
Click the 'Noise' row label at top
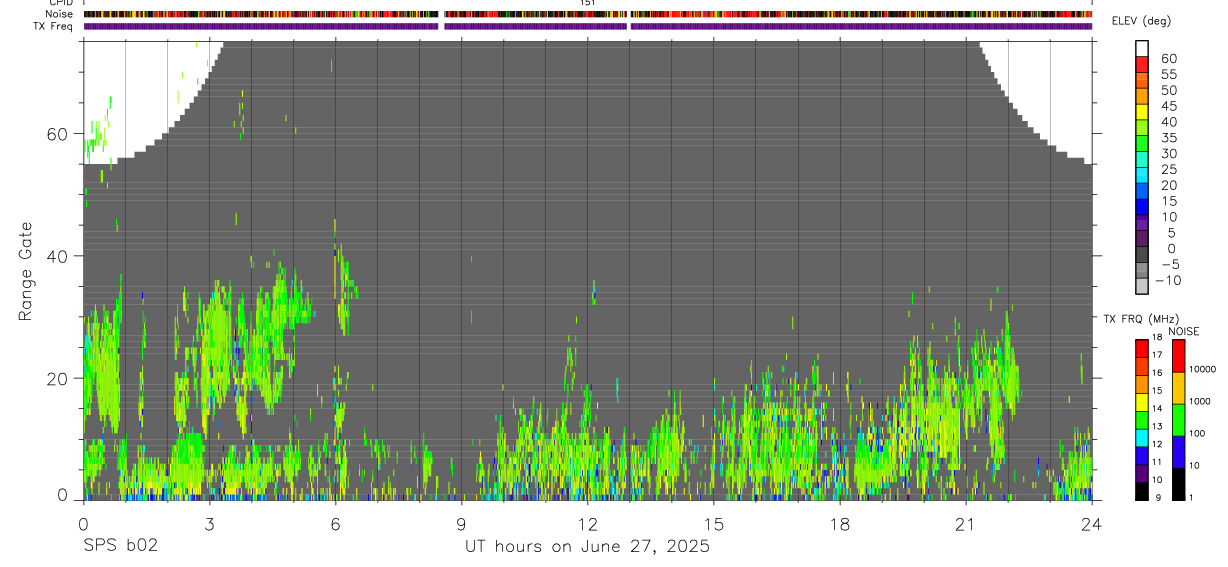click(61, 14)
